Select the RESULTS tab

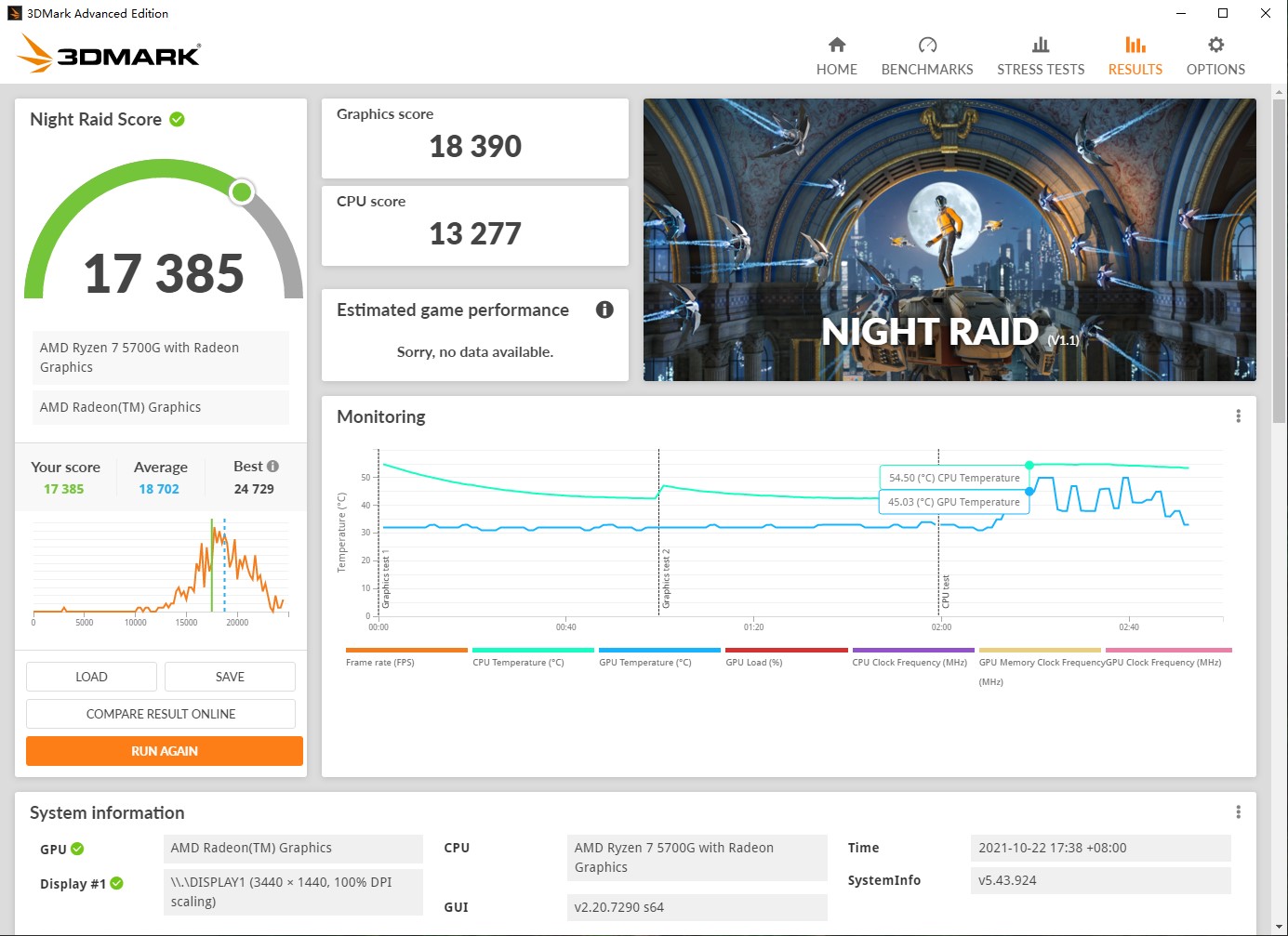click(1135, 57)
